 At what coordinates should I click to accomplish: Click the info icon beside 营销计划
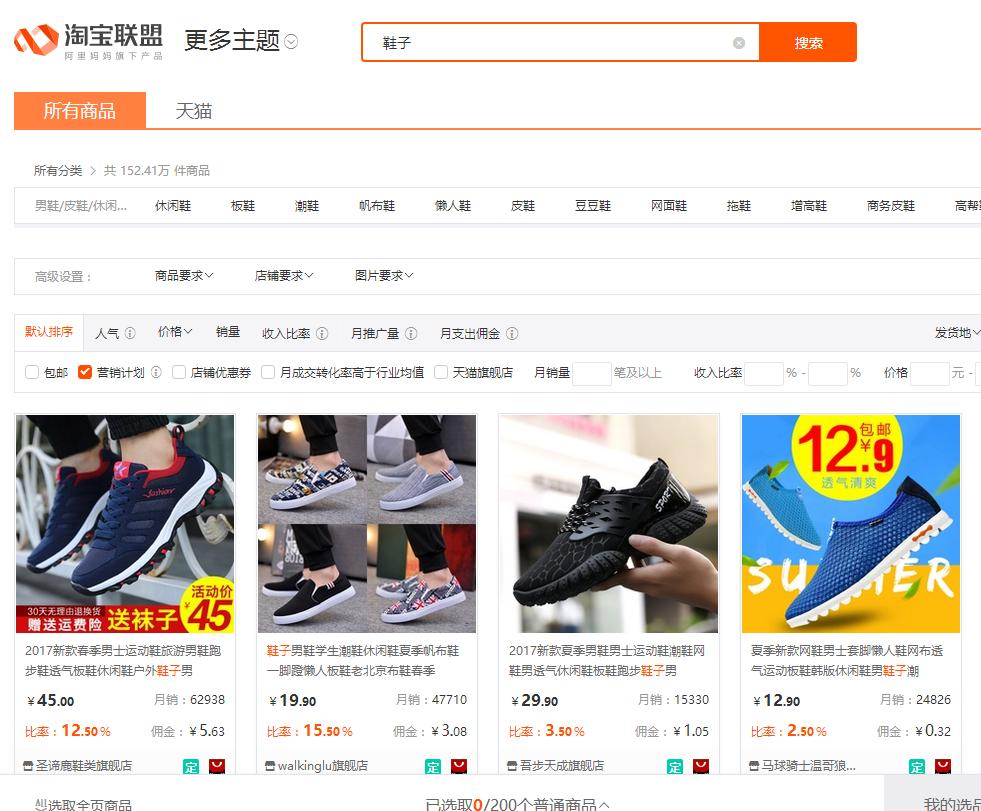coord(154,373)
